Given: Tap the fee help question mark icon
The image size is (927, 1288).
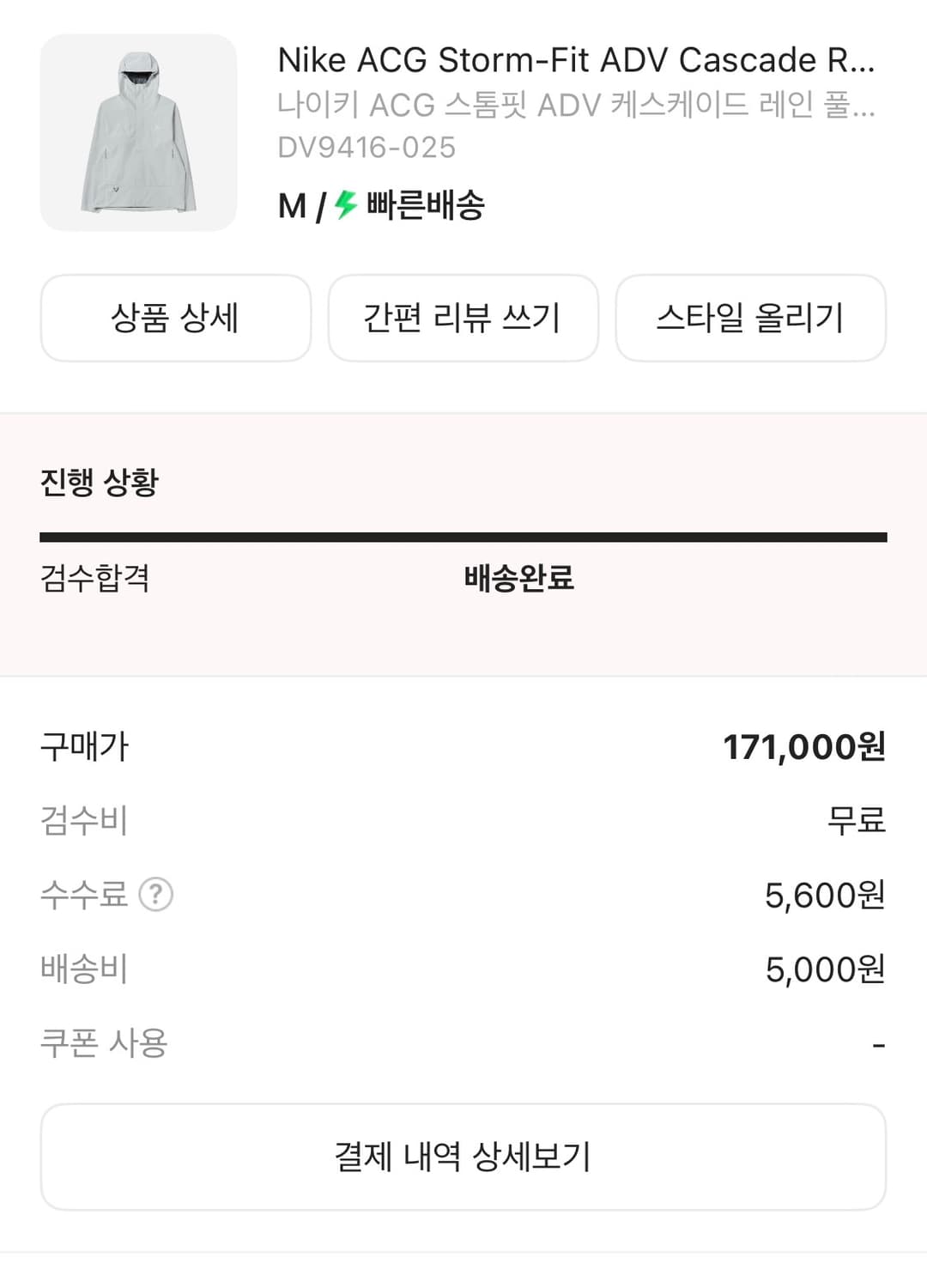Looking at the screenshot, I should click(x=156, y=895).
